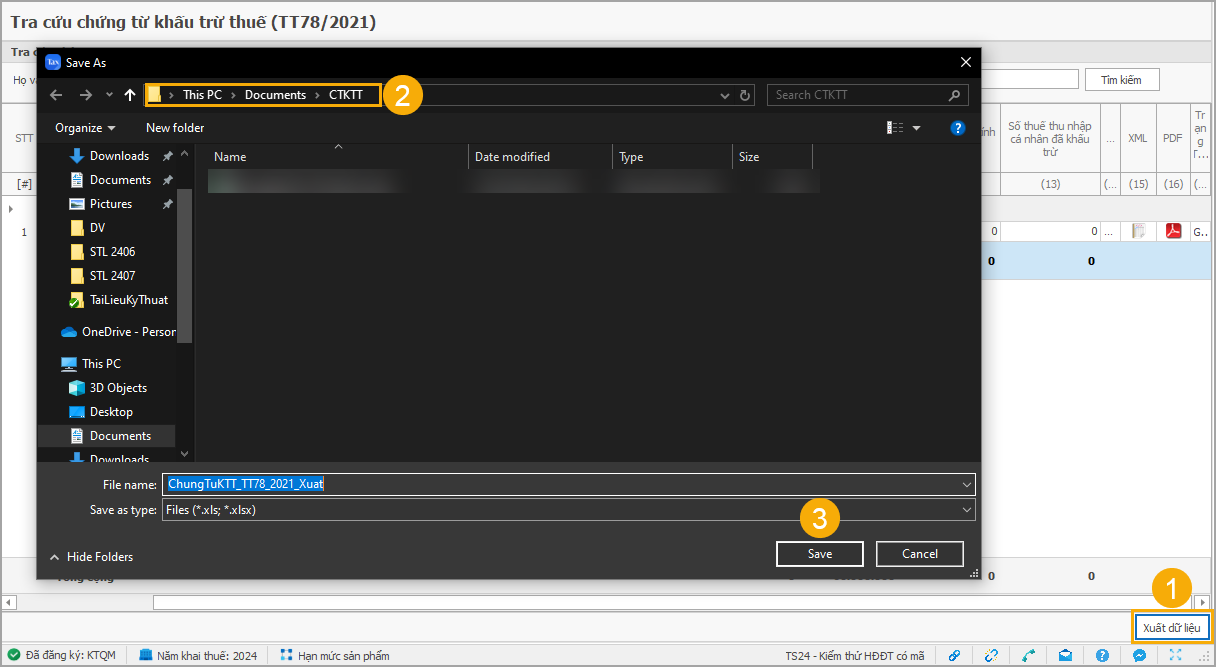The image size is (1216, 667).
Task: Select Documents in the address bar path
Action: tap(275, 95)
